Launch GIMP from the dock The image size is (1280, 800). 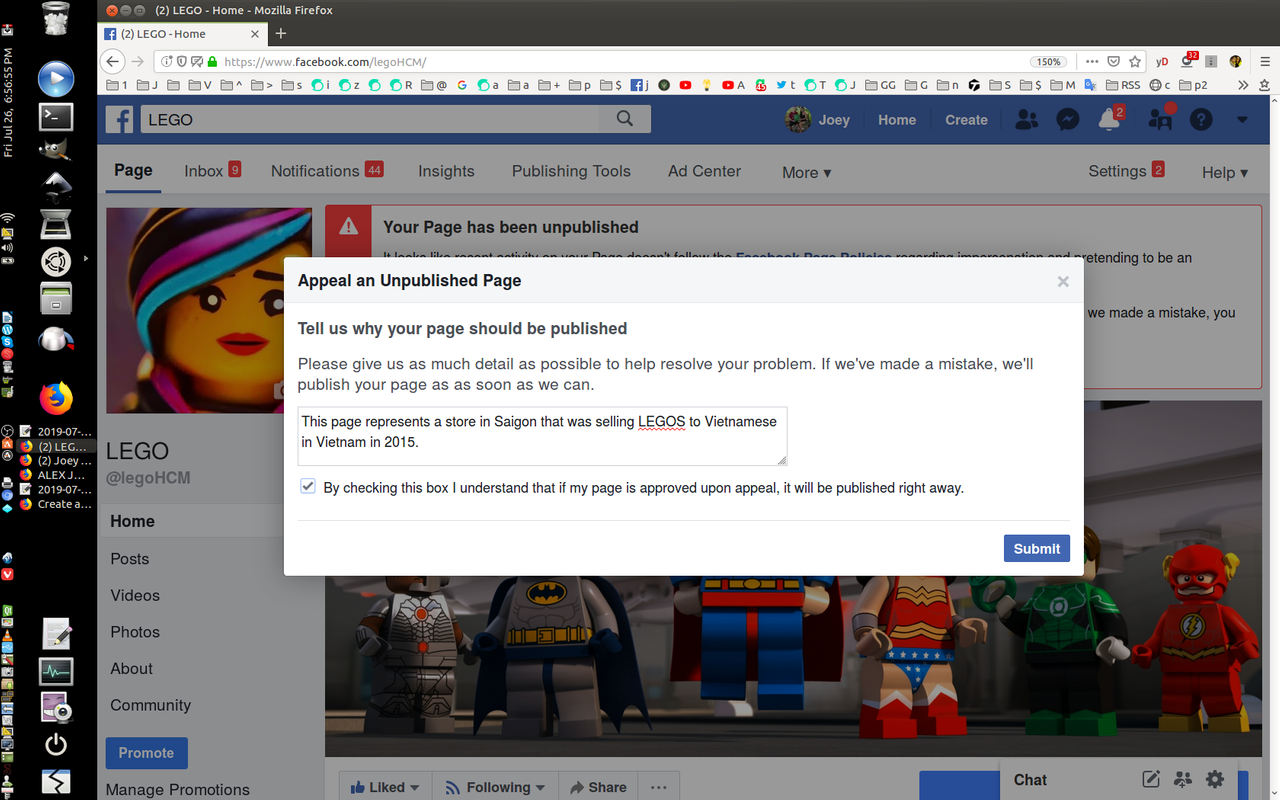click(56, 151)
